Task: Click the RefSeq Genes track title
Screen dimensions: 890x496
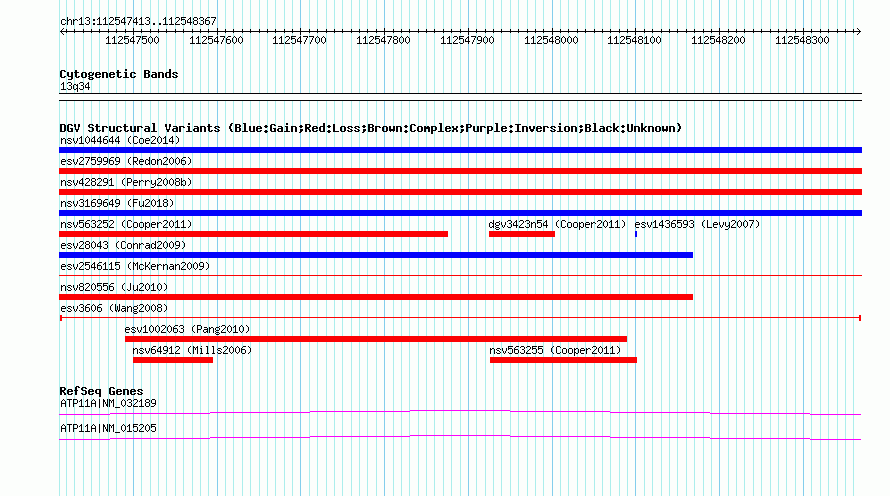Action: coord(101,391)
